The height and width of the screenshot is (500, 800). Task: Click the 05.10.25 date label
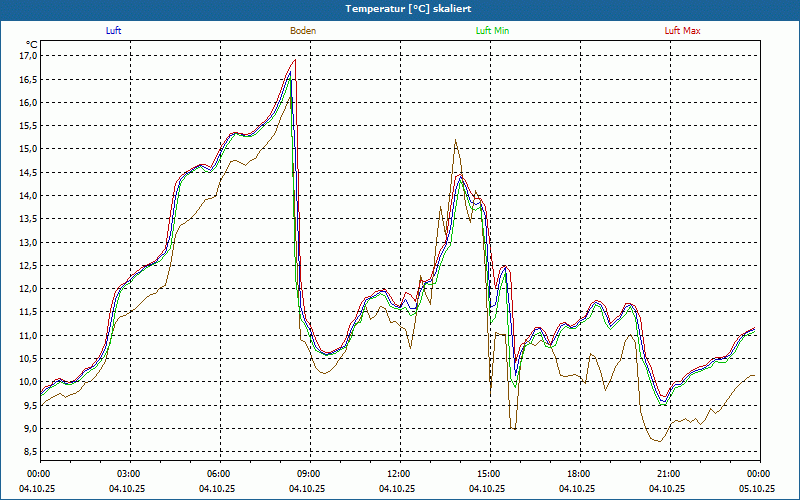tap(757, 489)
